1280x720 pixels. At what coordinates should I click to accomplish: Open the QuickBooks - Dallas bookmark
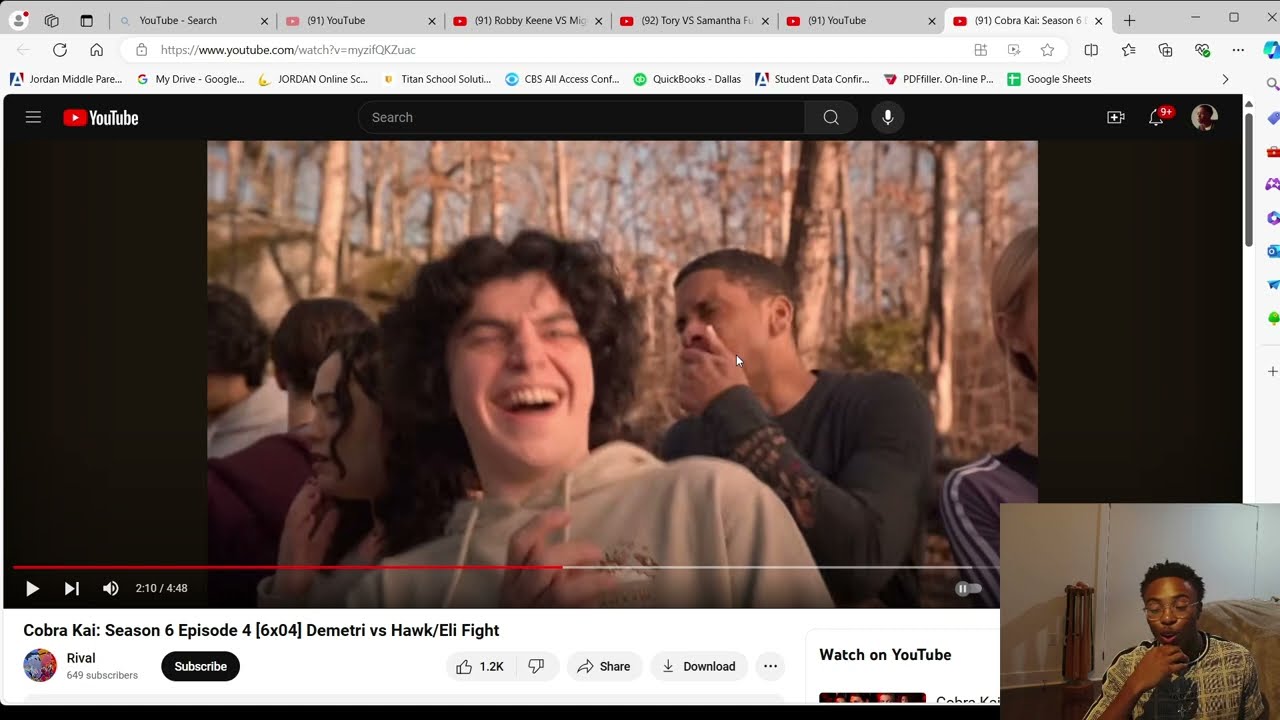[x=687, y=79]
